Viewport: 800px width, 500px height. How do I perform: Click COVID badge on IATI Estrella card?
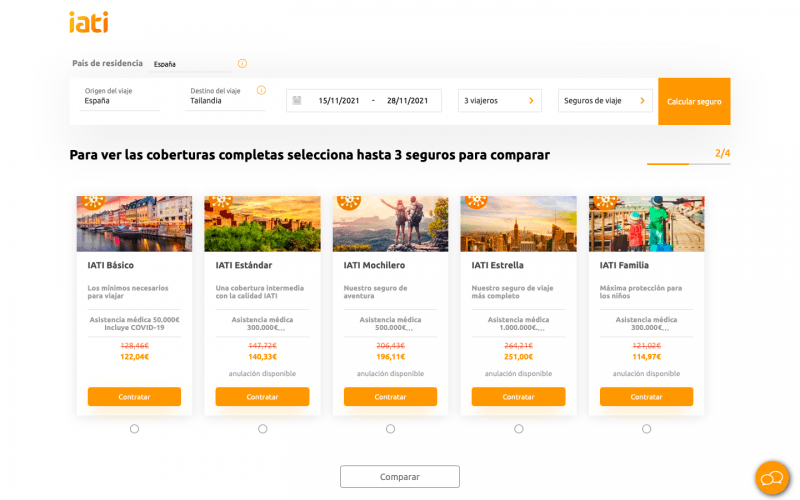[477, 203]
